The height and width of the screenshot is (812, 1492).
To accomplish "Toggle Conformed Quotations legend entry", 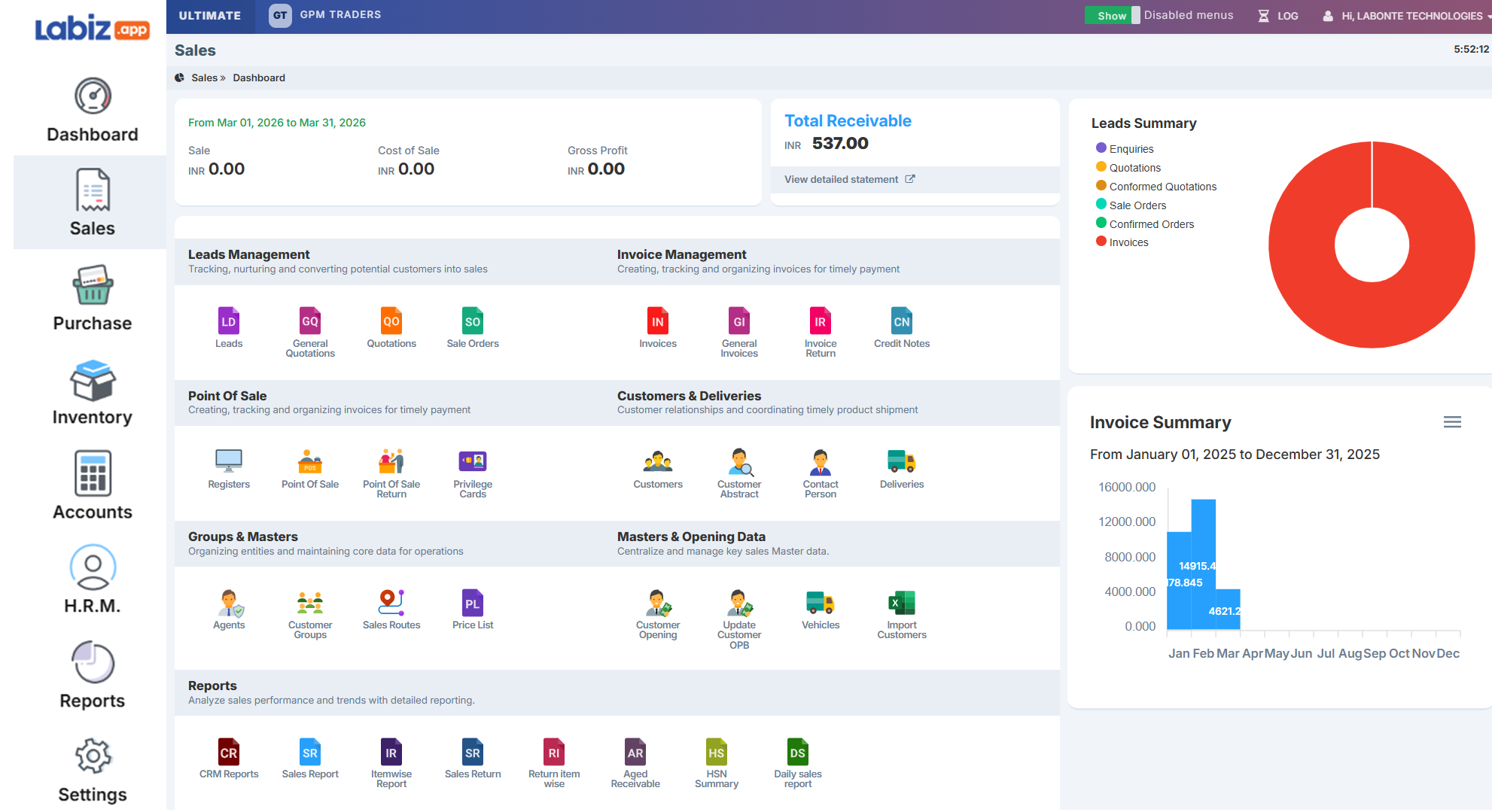I will coord(1156,187).
